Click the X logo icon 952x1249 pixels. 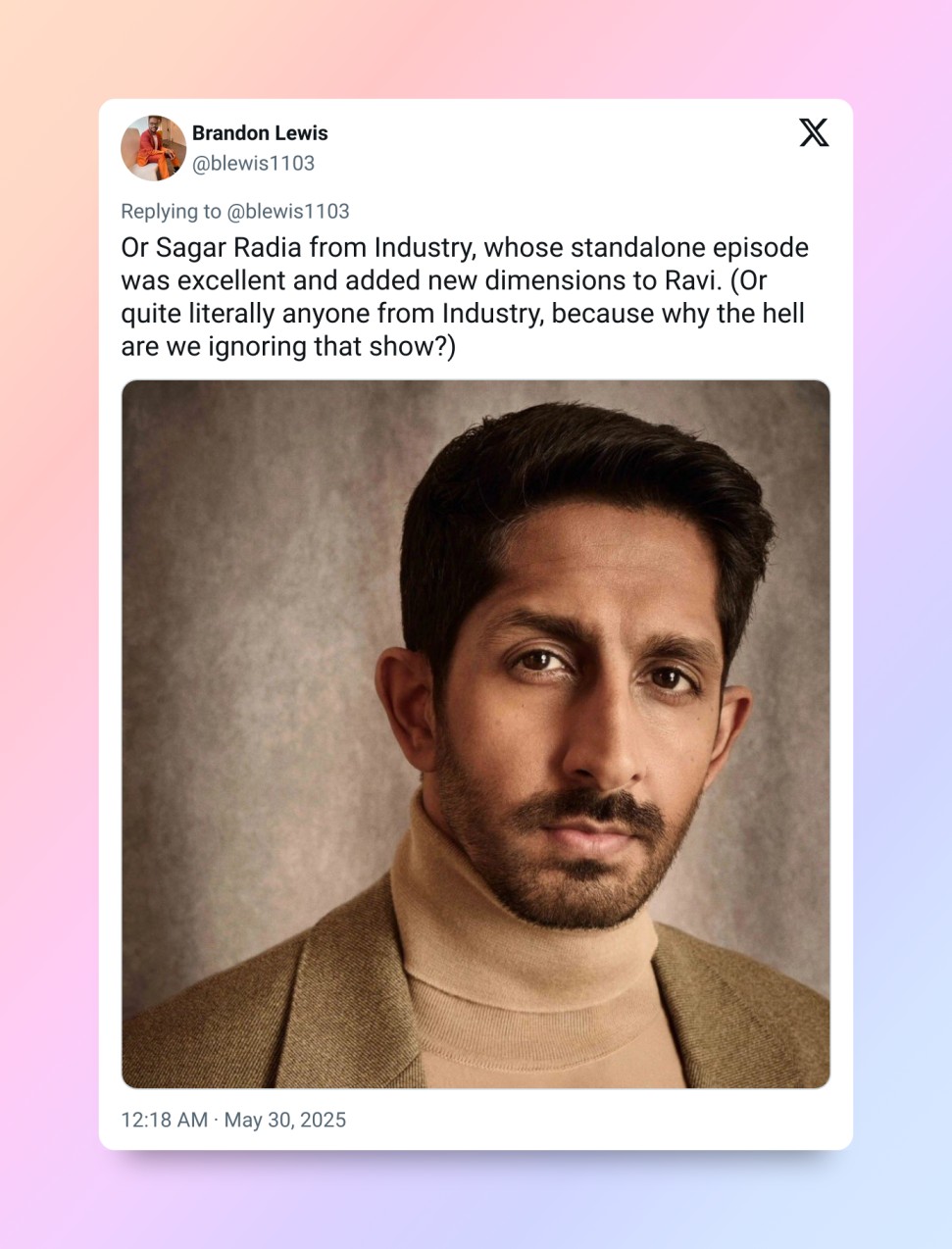(813, 132)
